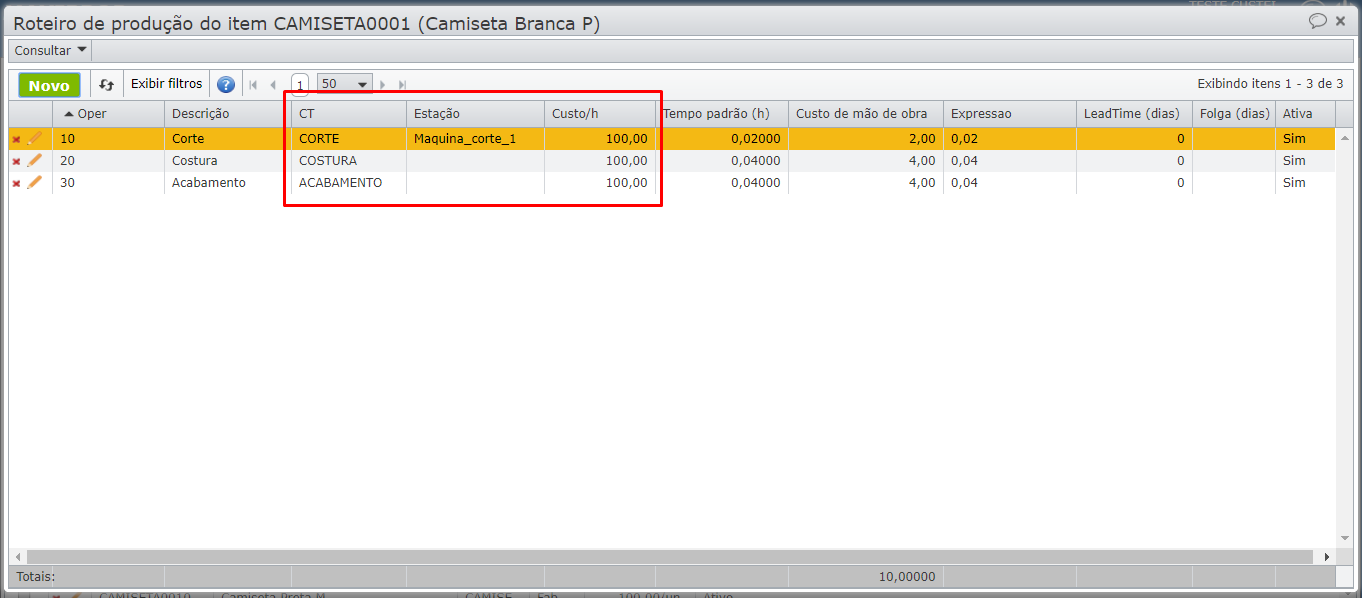Delete the Costura operation row
Screen dimensions: 1362x598
click(16, 161)
